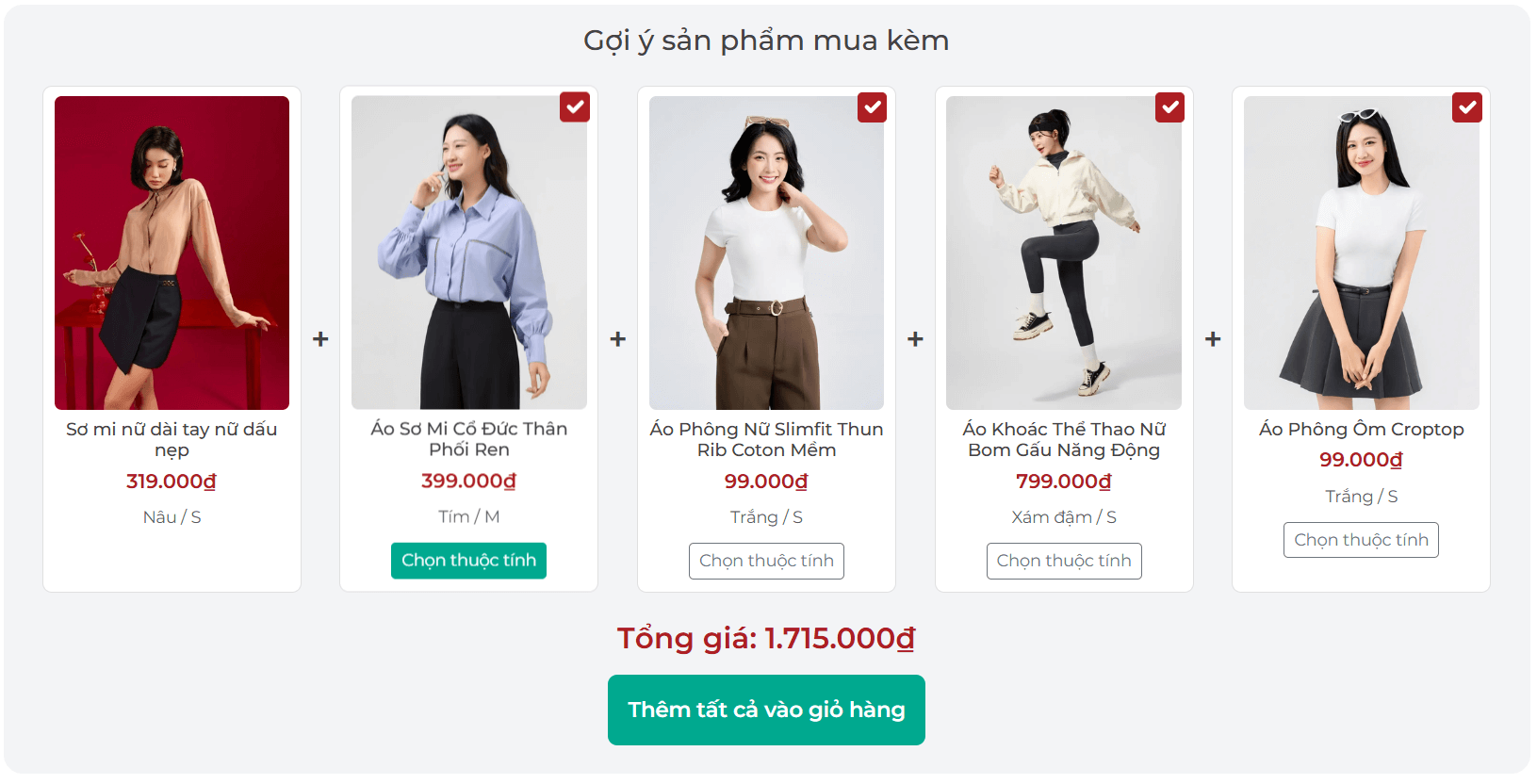1537x784 pixels.
Task: Click the Trắng / S label under Croptop
Action: click(x=1361, y=496)
